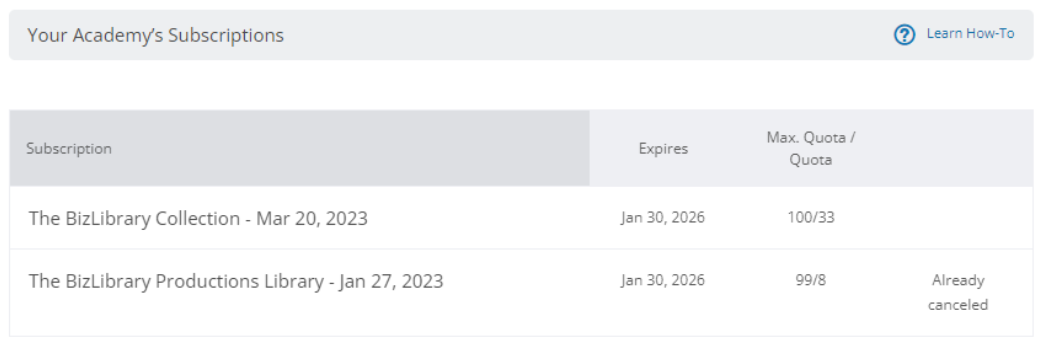The image size is (1060, 362).
Task: Open The BizLibrary Collection subscription
Action: 198,219
